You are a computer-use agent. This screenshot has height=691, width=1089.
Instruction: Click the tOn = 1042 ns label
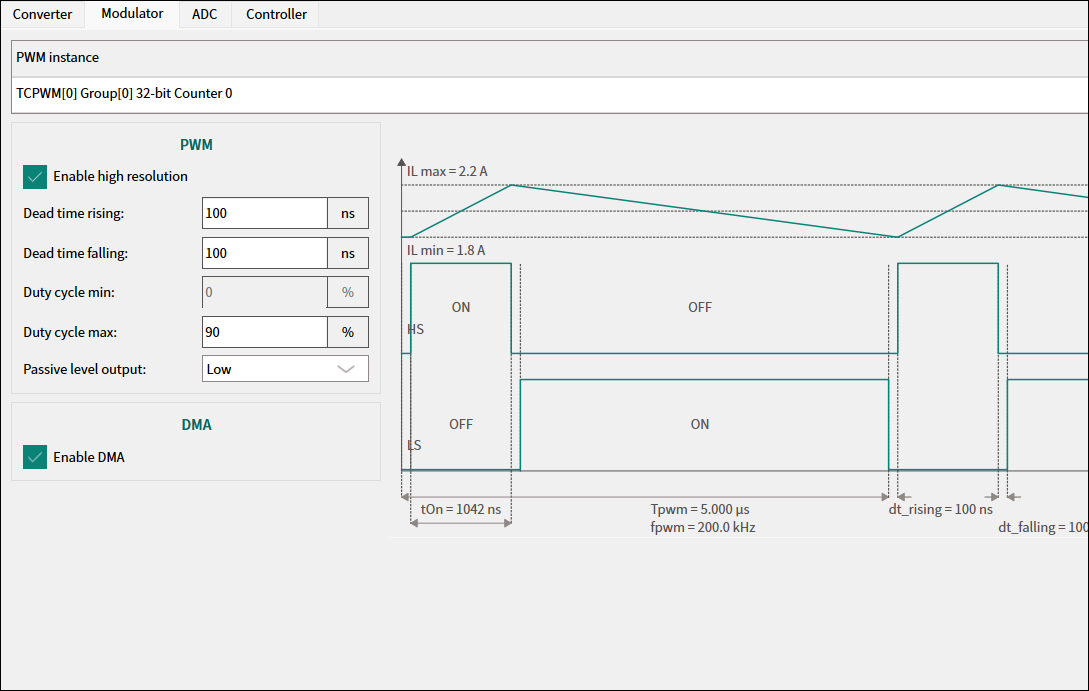(x=460, y=509)
